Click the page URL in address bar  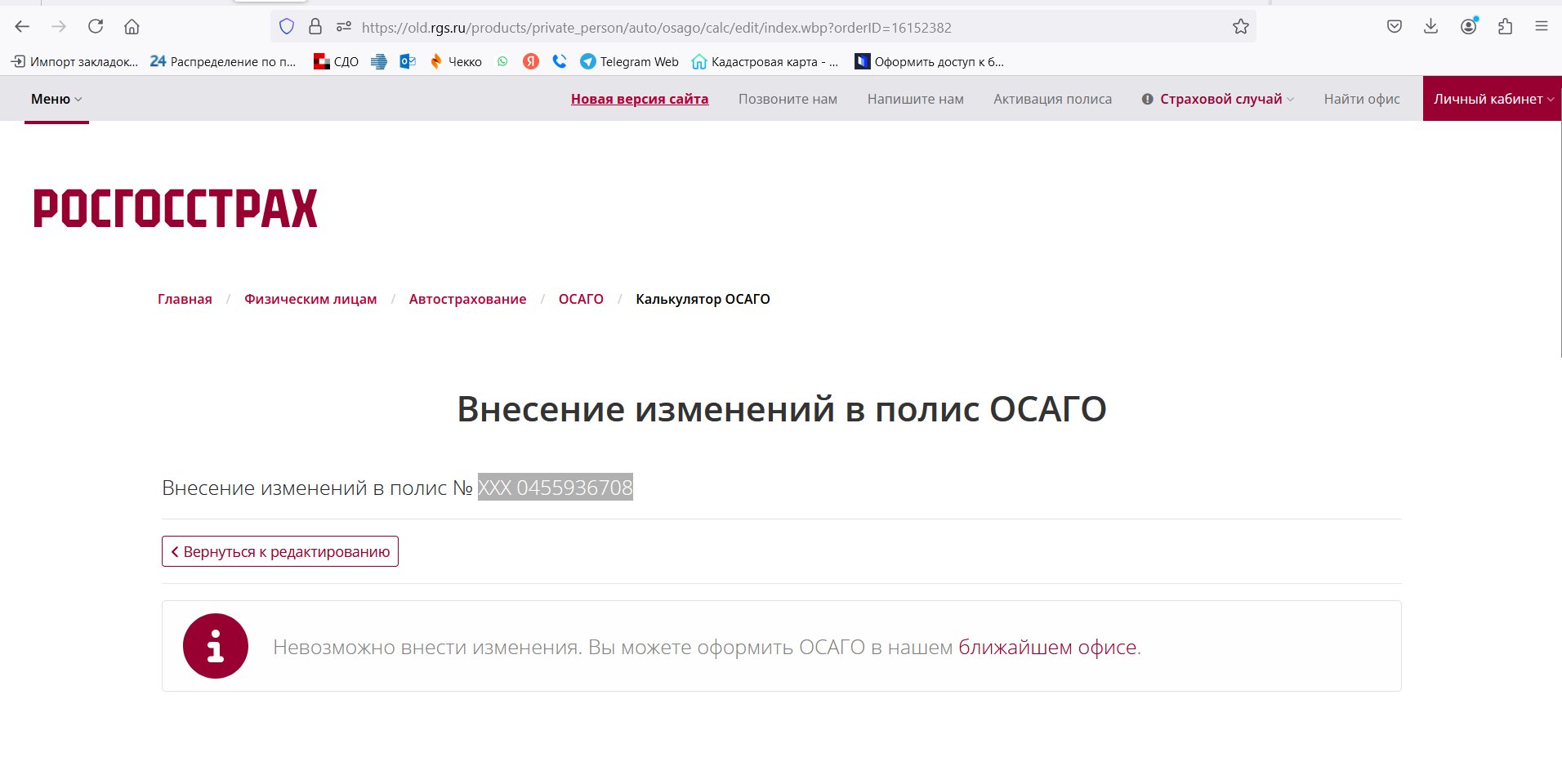pos(656,27)
